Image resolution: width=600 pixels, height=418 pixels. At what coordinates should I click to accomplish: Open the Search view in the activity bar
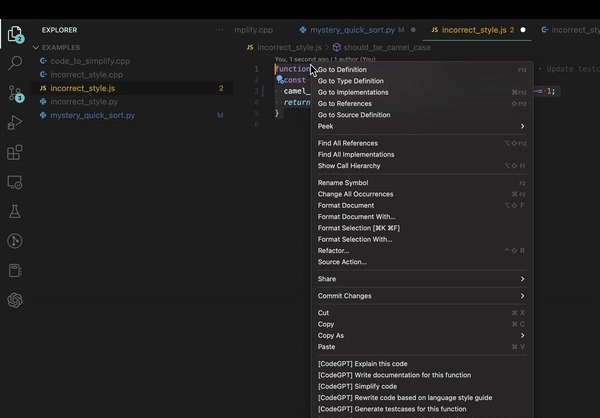15,63
